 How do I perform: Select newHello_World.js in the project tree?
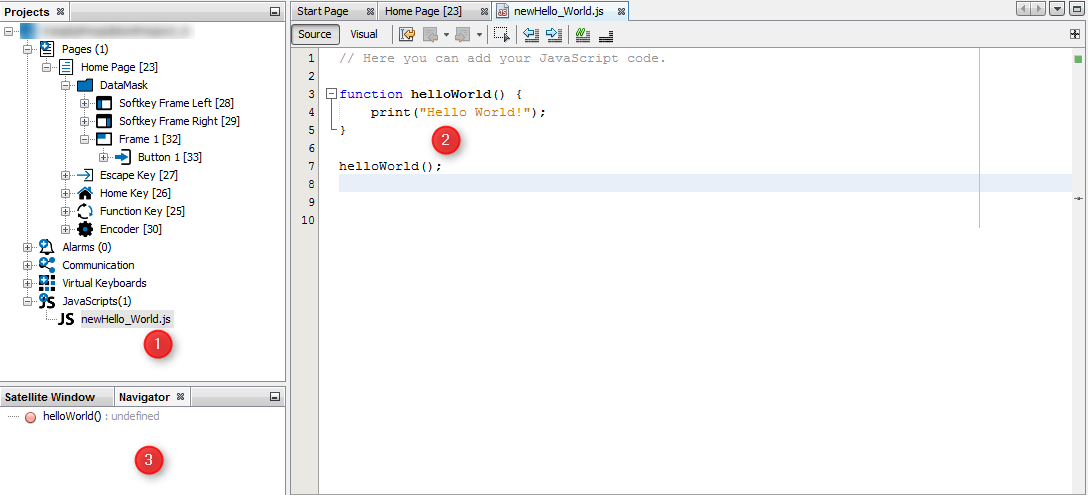coord(127,319)
